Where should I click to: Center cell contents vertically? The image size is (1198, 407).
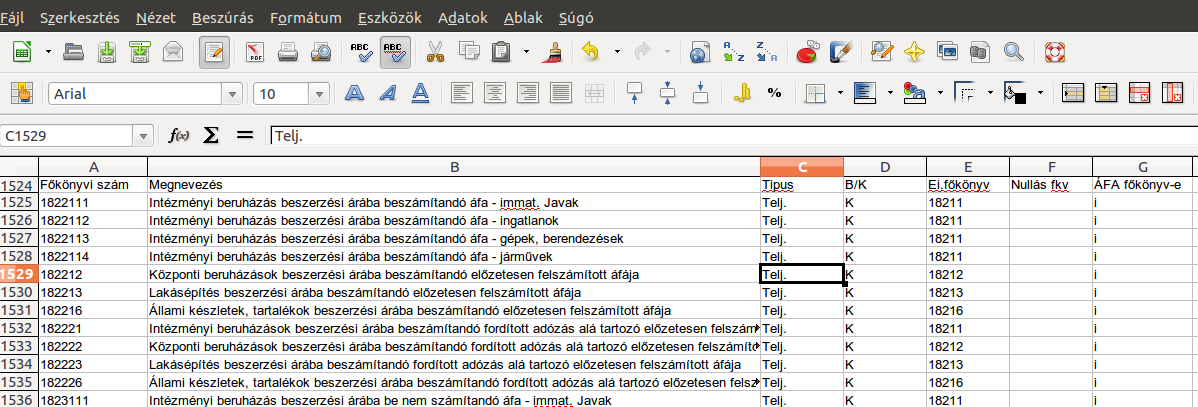[x=668, y=94]
